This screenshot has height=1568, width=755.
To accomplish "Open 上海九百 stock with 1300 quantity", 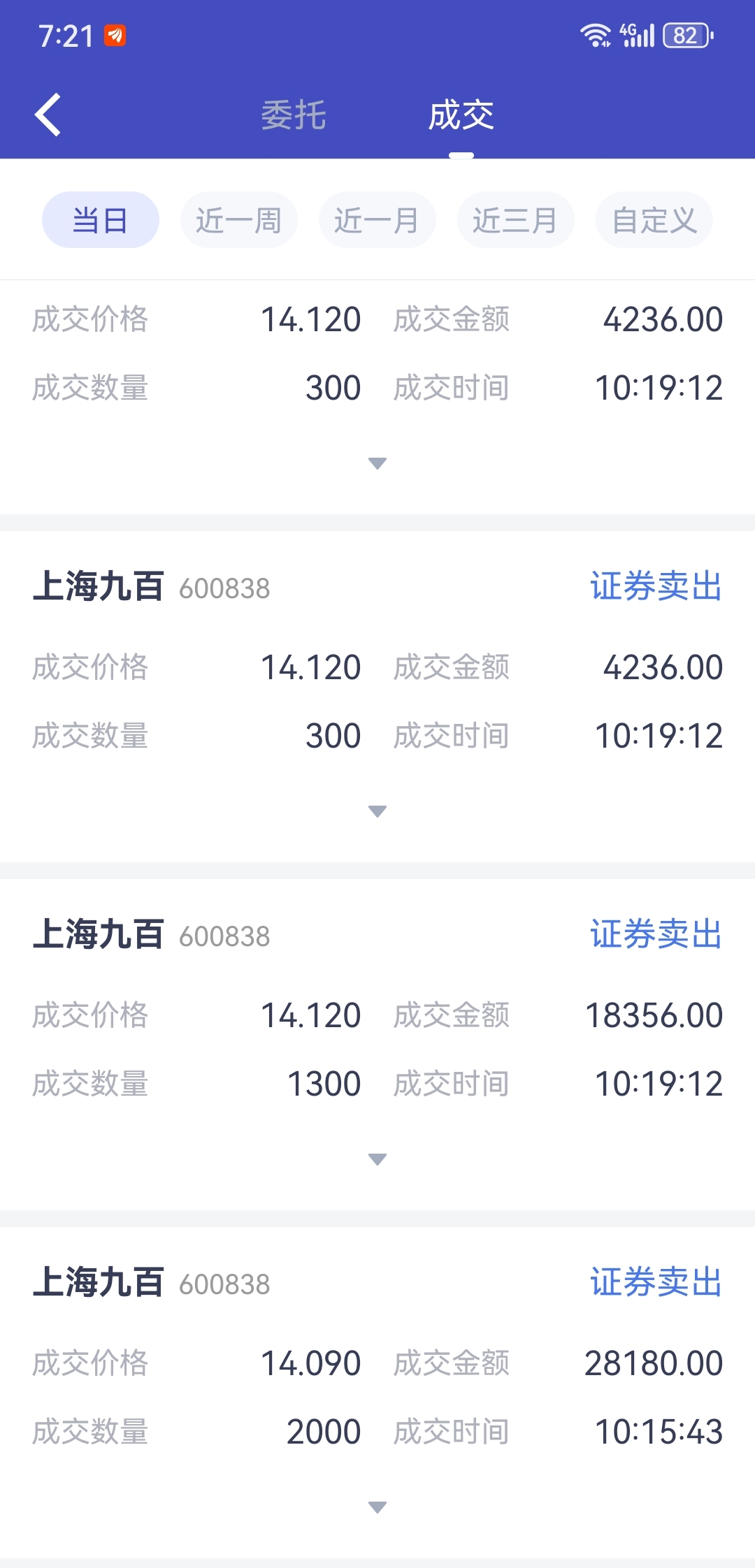I will coord(99,934).
